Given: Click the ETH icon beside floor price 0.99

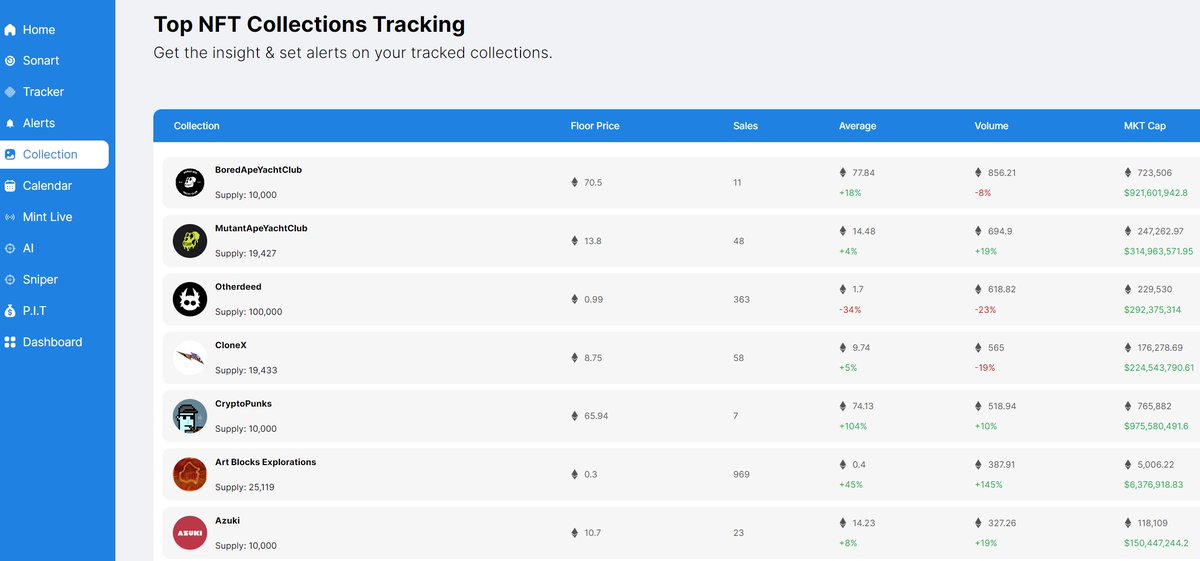Looking at the screenshot, I should [574, 299].
